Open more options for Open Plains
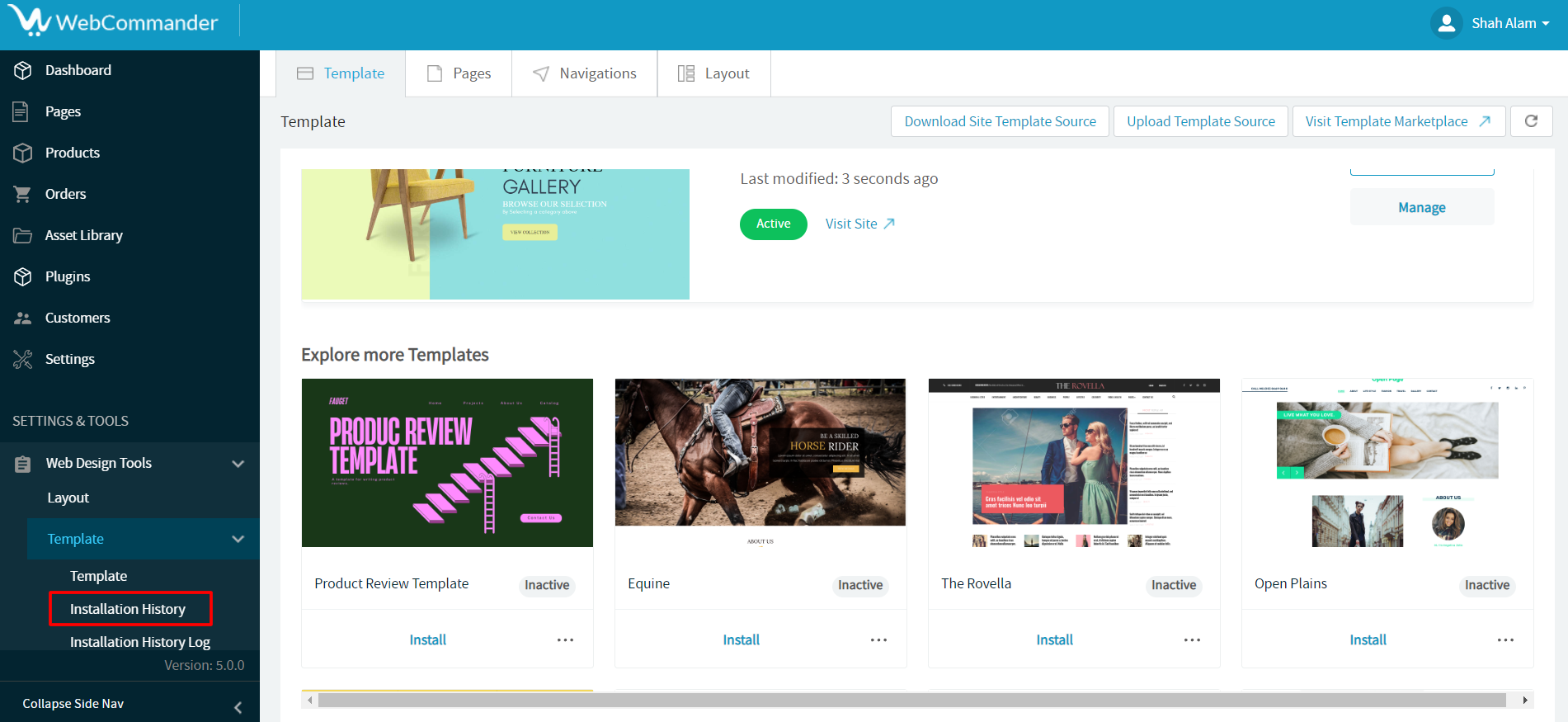Viewport: 1568px width, 722px height. (1505, 640)
